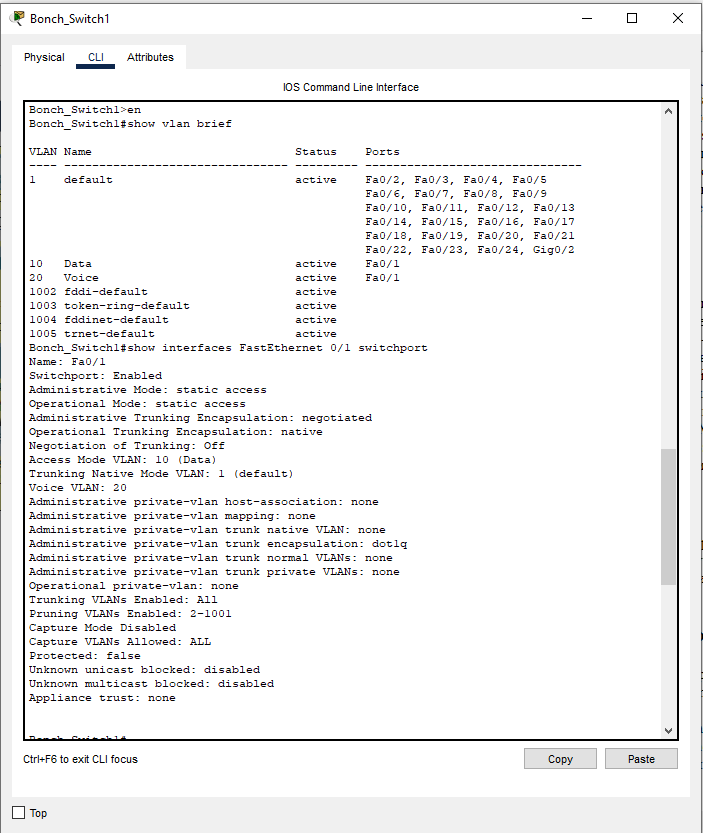703x833 pixels.
Task: Click 'Operational Trunking Encapsulation: native' line
Action: pos(175,432)
